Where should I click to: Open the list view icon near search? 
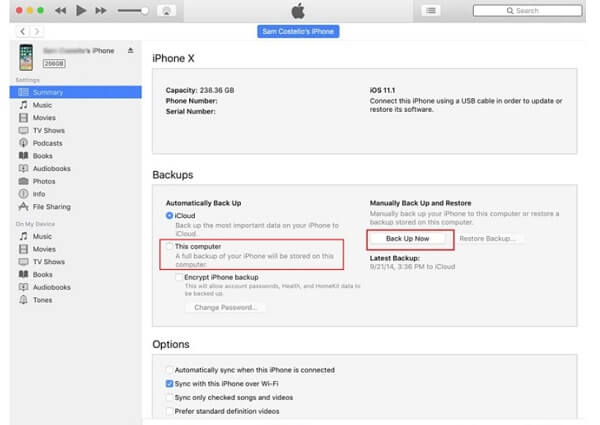432,10
